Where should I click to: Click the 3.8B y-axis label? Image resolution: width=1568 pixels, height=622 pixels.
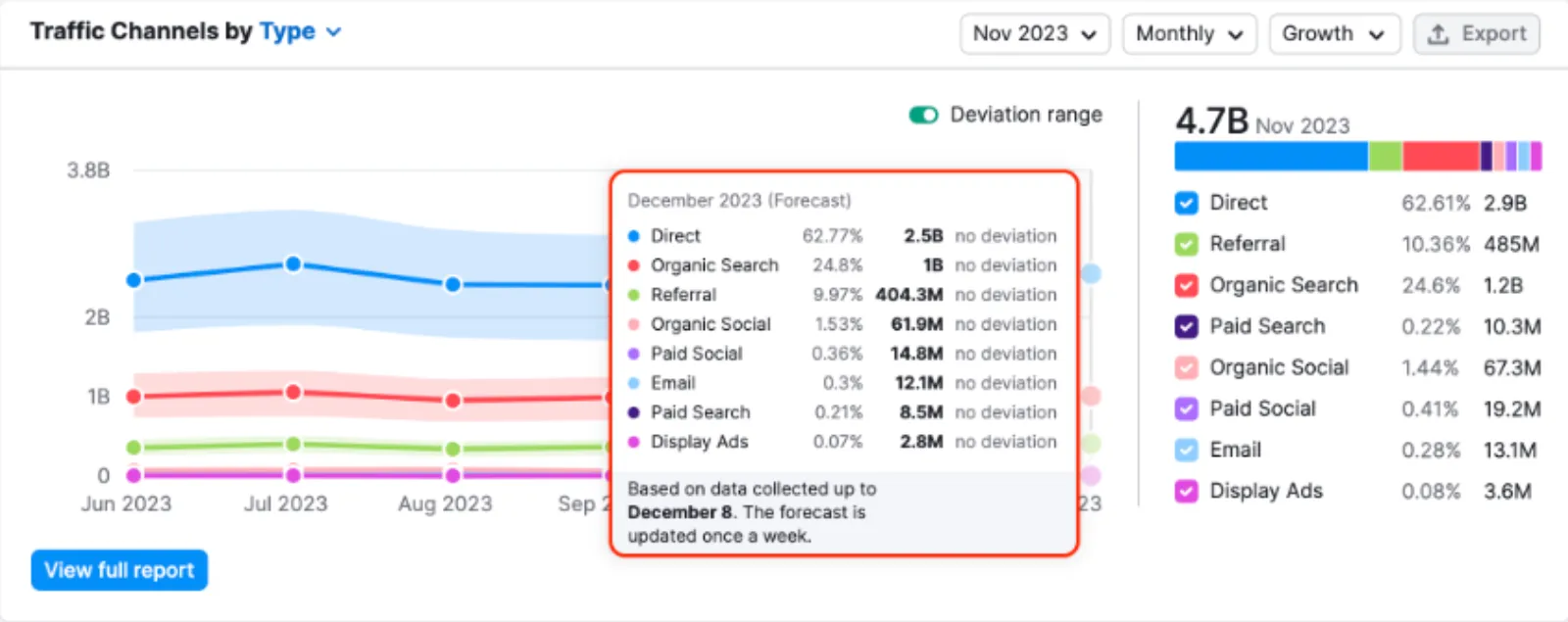(x=88, y=170)
